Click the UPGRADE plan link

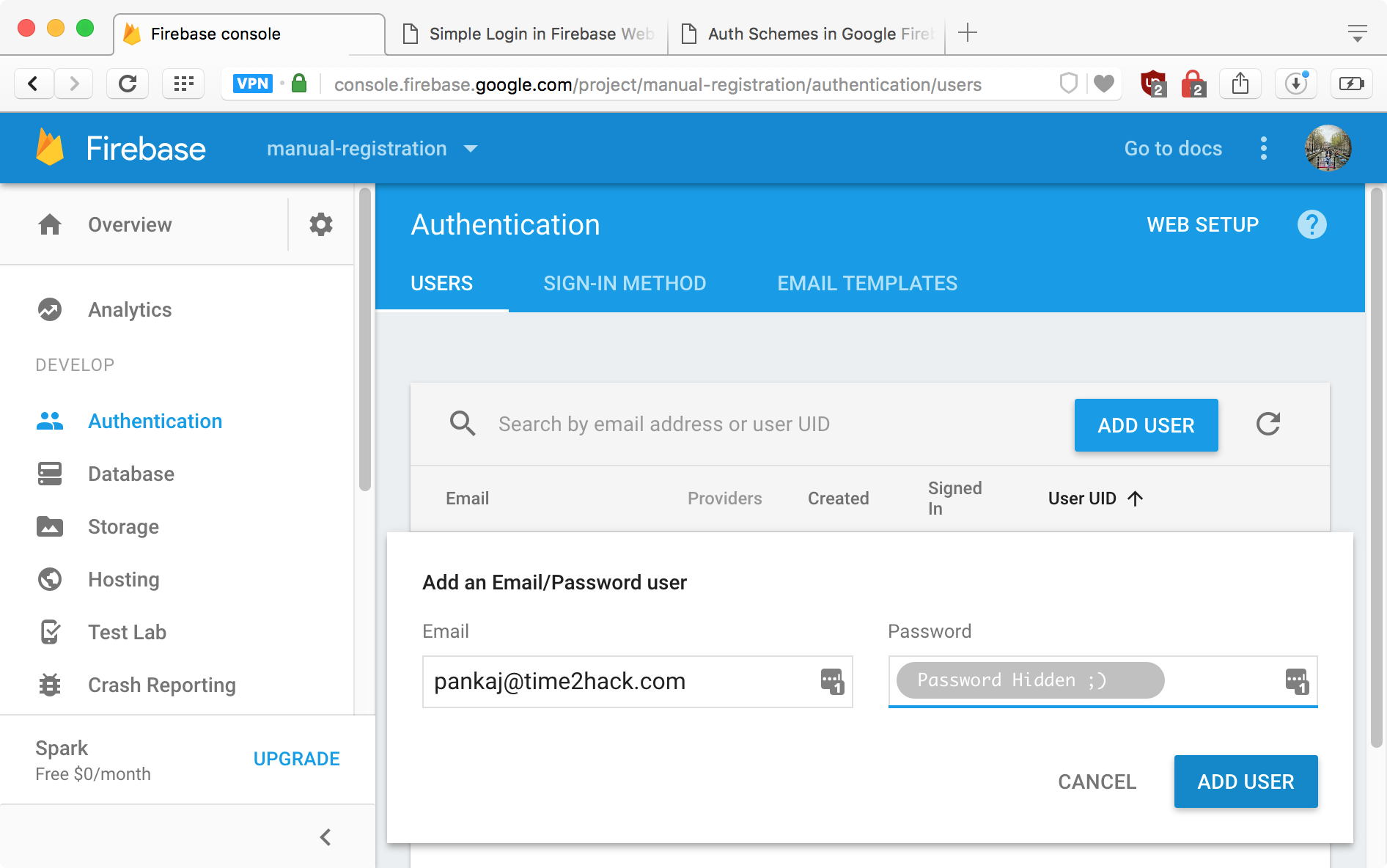(296, 759)
